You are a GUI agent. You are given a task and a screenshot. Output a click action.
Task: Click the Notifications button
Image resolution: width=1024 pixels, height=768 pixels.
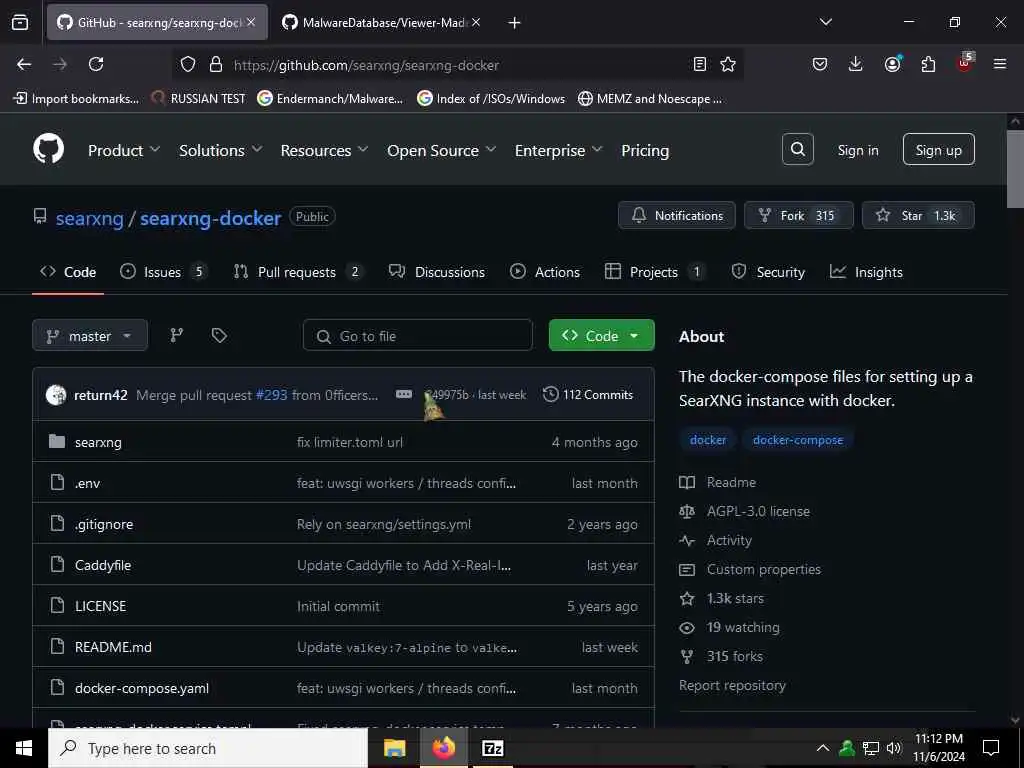[677, 216]
